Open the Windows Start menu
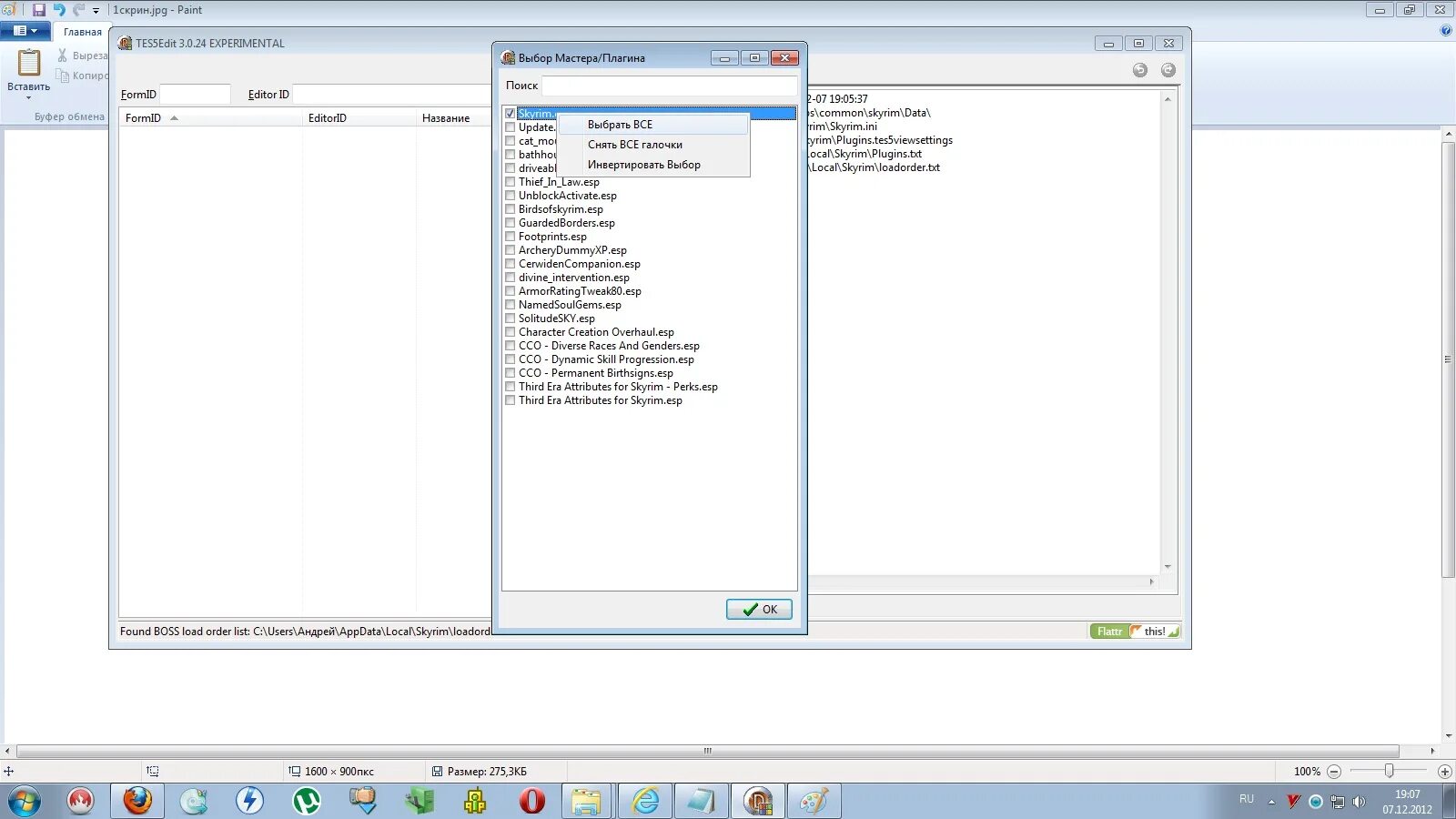 click(25, 802)
